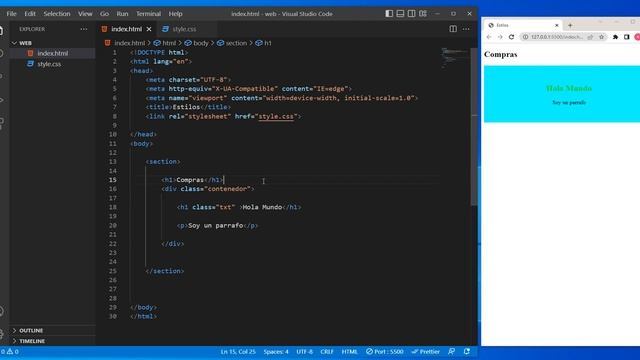640x360 pixels.
Task: Click the Compras heading in the browser page
Action: (x=500, y=54)
